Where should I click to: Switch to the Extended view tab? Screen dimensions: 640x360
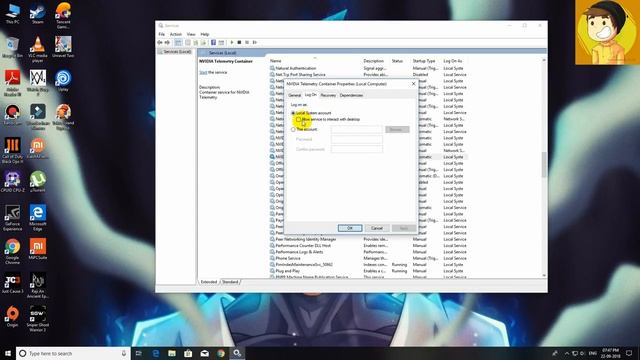point(209,282)
